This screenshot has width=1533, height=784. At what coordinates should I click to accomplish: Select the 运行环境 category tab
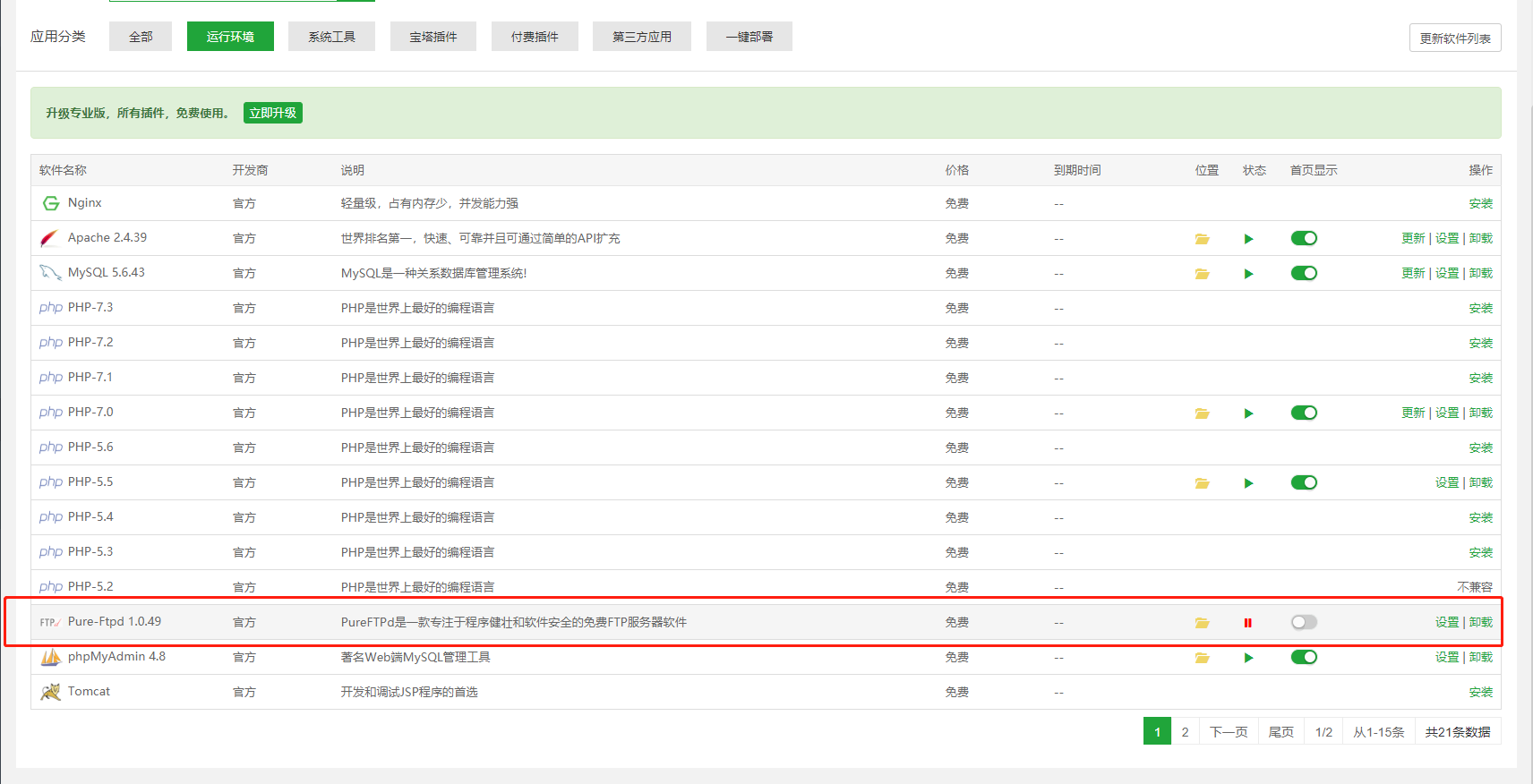tap(230, 37)
